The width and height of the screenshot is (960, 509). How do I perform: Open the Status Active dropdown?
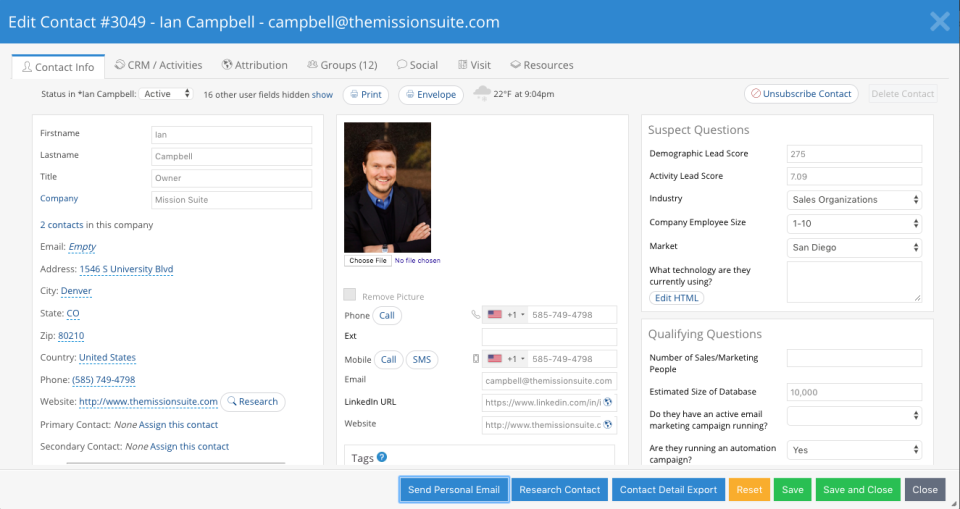click(167, 94)
